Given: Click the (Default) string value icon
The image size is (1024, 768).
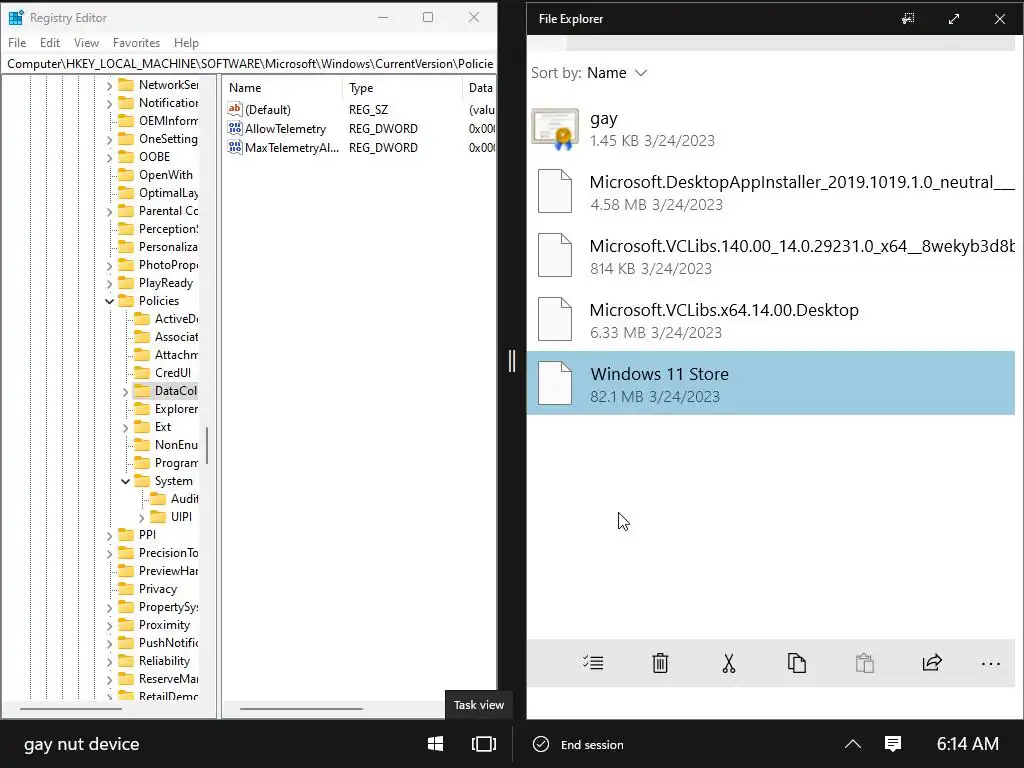Looking at the screenshot, I should coord(235,109).
